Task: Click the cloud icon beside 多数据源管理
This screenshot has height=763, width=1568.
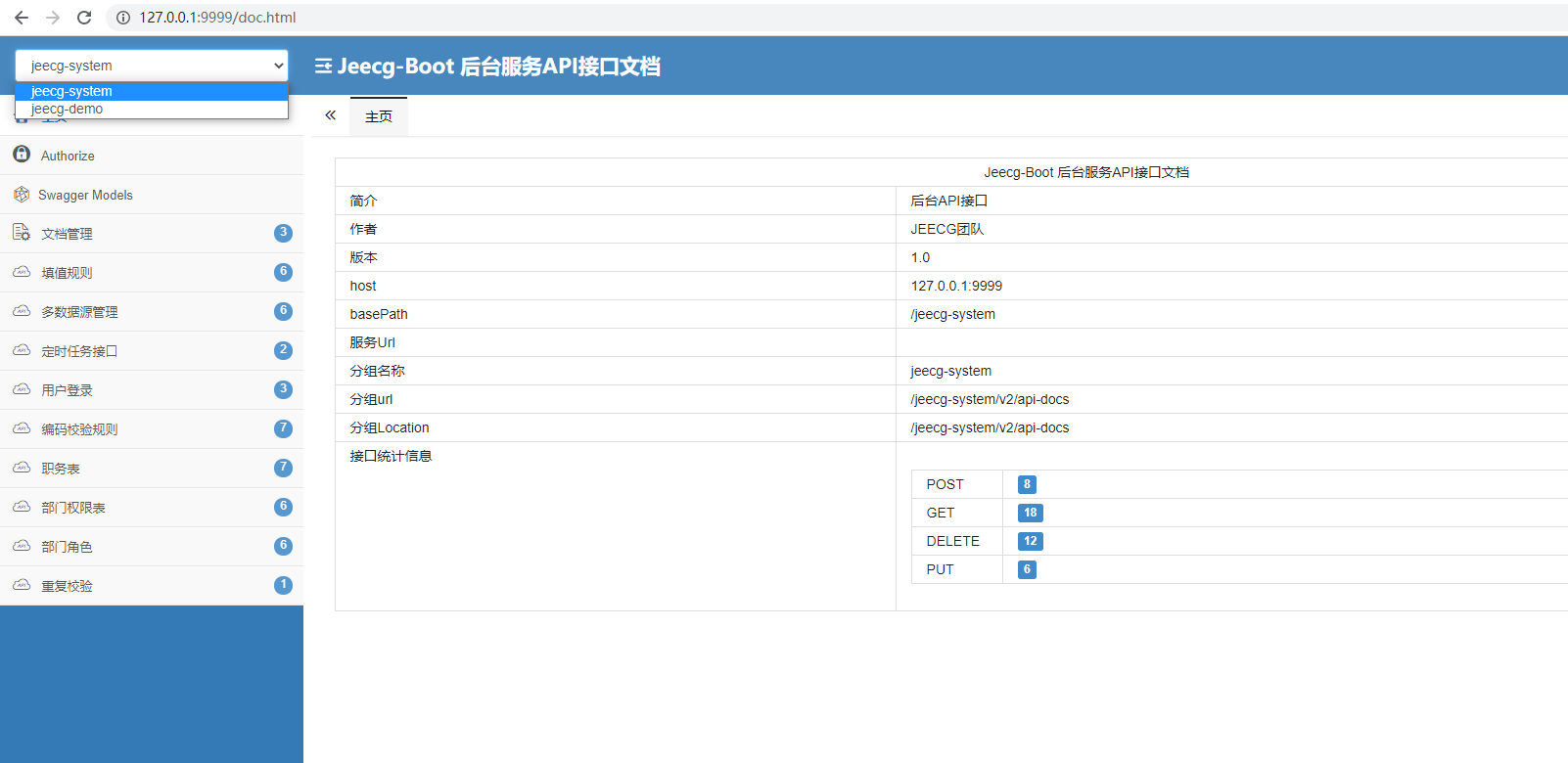Action: (x=22, y=311)
